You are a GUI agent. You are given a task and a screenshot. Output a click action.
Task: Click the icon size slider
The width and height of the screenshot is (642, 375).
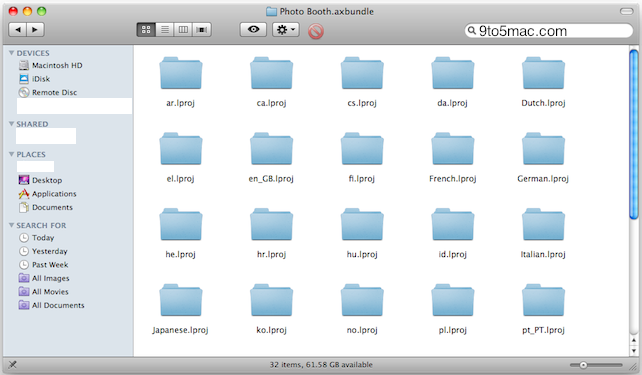tap(596, 365)
